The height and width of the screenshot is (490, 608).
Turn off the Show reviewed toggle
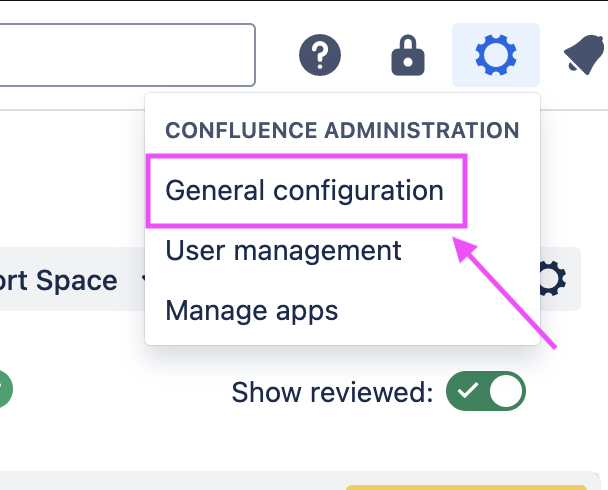[x=485, y=392]
